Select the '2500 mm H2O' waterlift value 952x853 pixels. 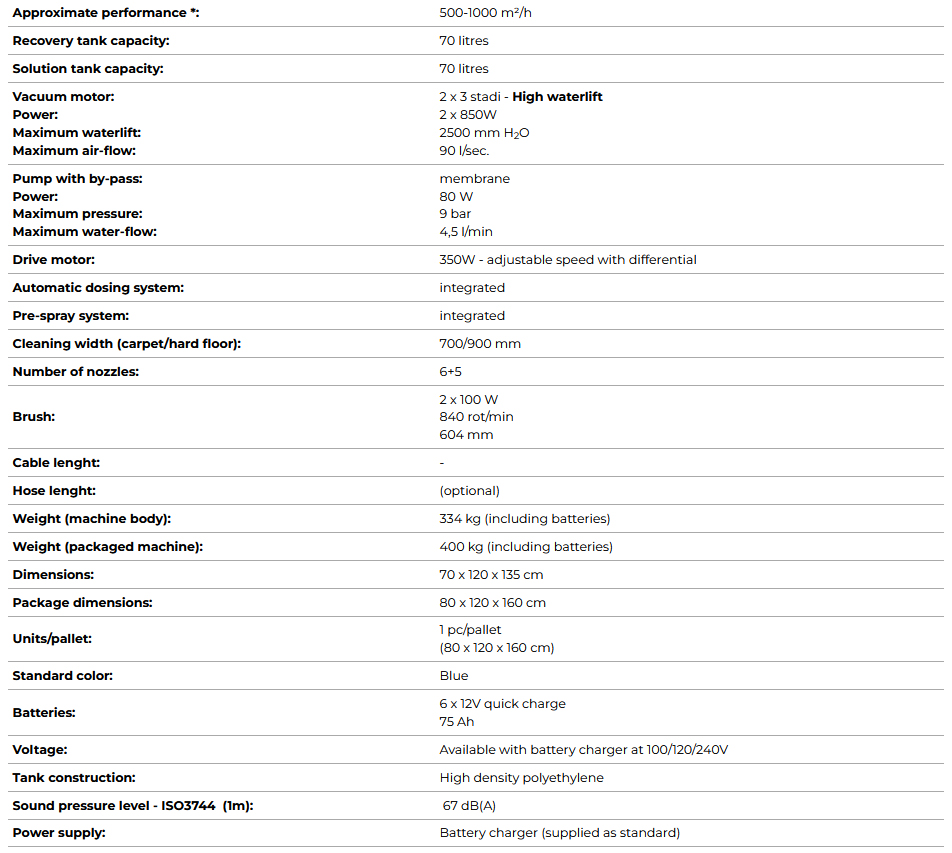click(484, 133)
